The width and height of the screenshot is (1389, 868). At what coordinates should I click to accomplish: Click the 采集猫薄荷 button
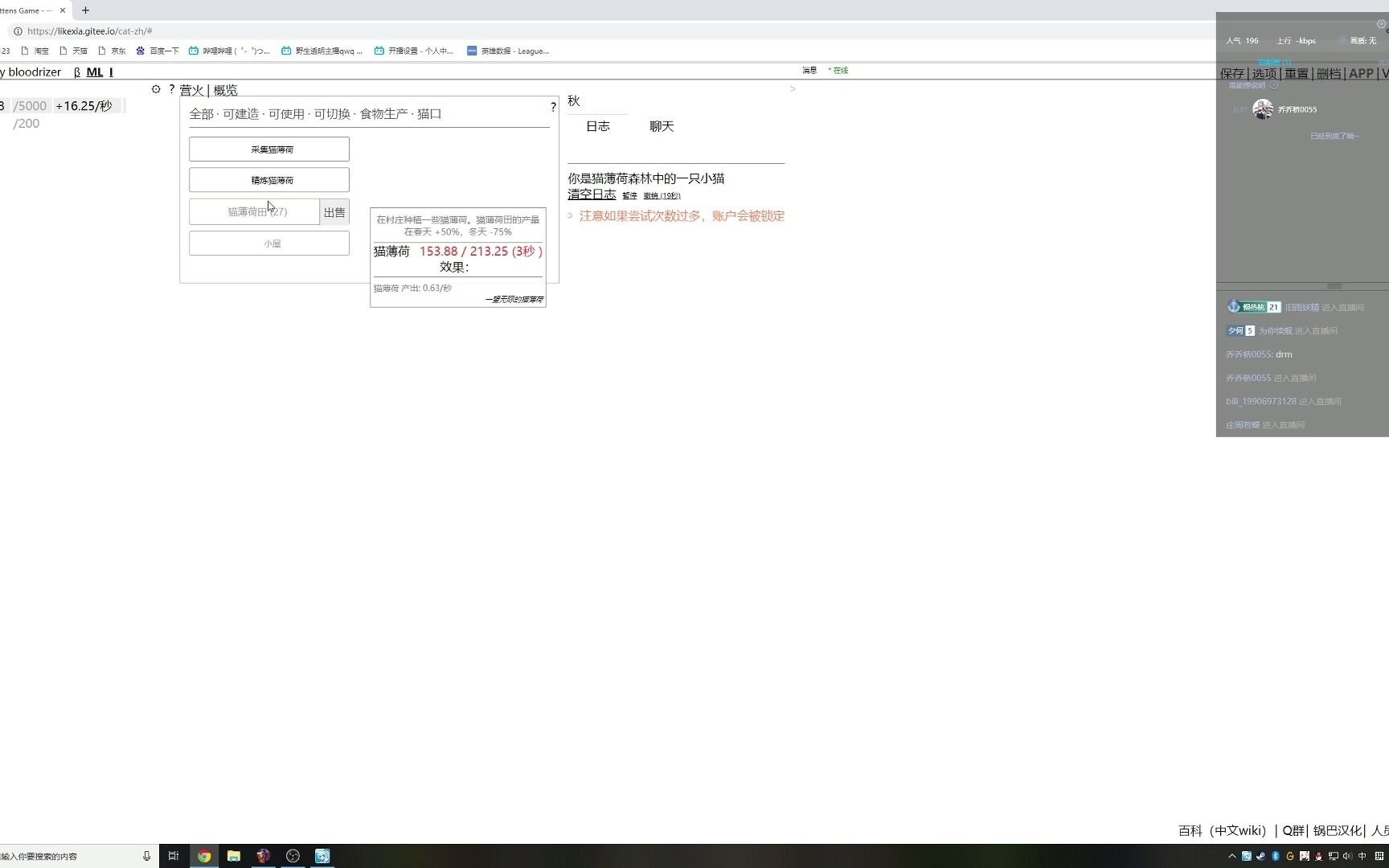coord(269,149)
